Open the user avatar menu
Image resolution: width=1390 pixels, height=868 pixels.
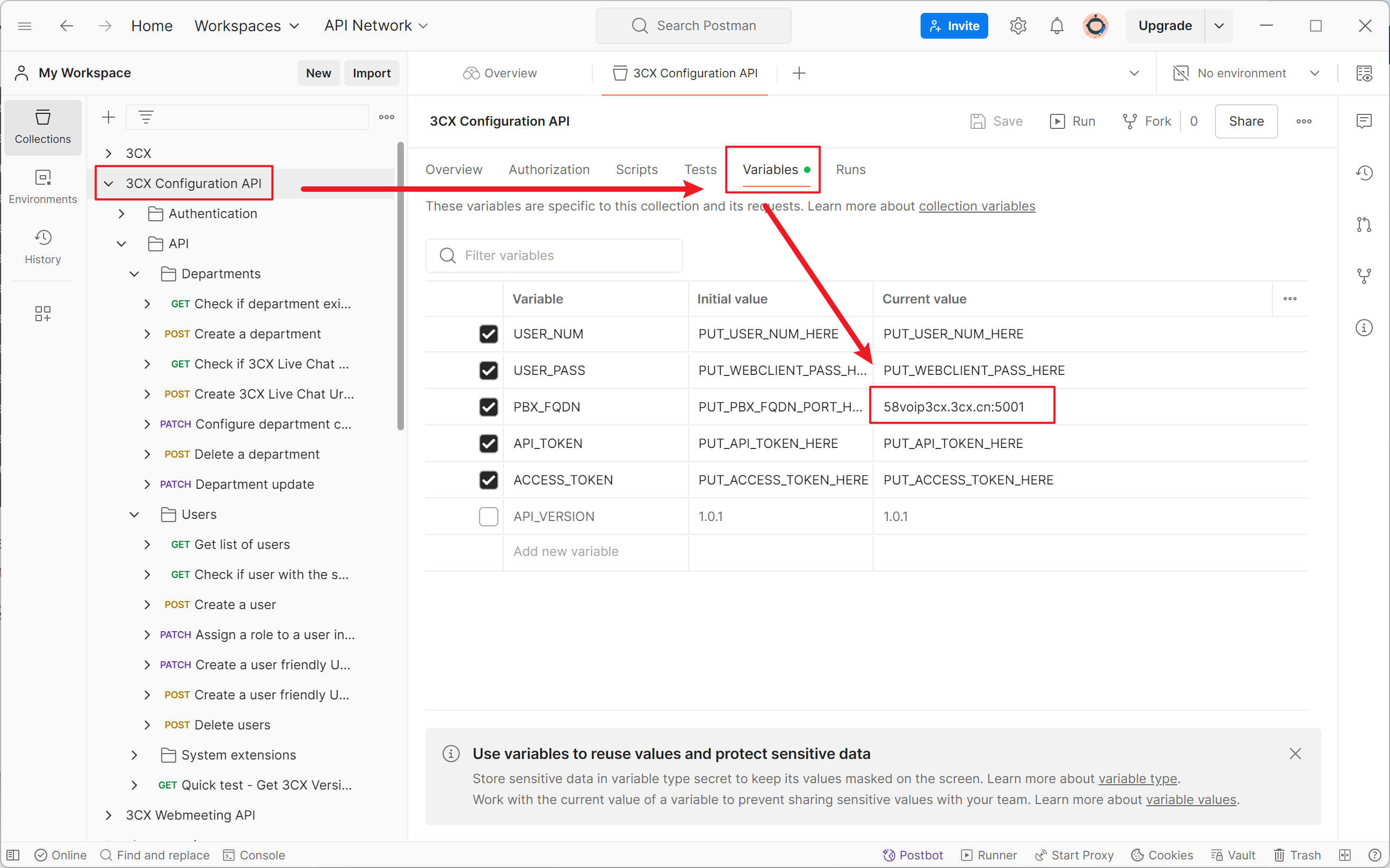[1095, 26]
